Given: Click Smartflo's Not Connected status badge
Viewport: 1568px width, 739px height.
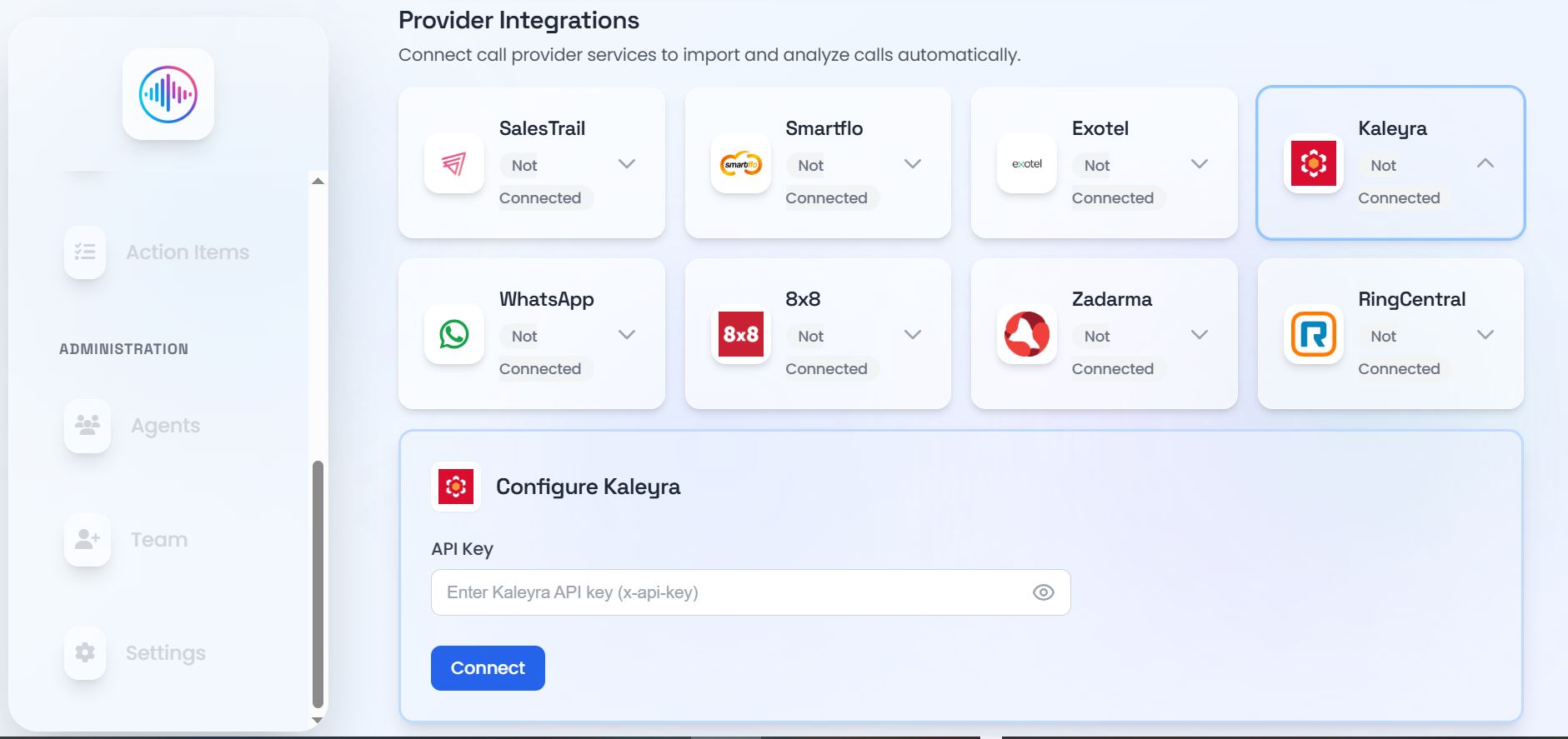Looking at the screenshot, I should [x=832, y=182].
